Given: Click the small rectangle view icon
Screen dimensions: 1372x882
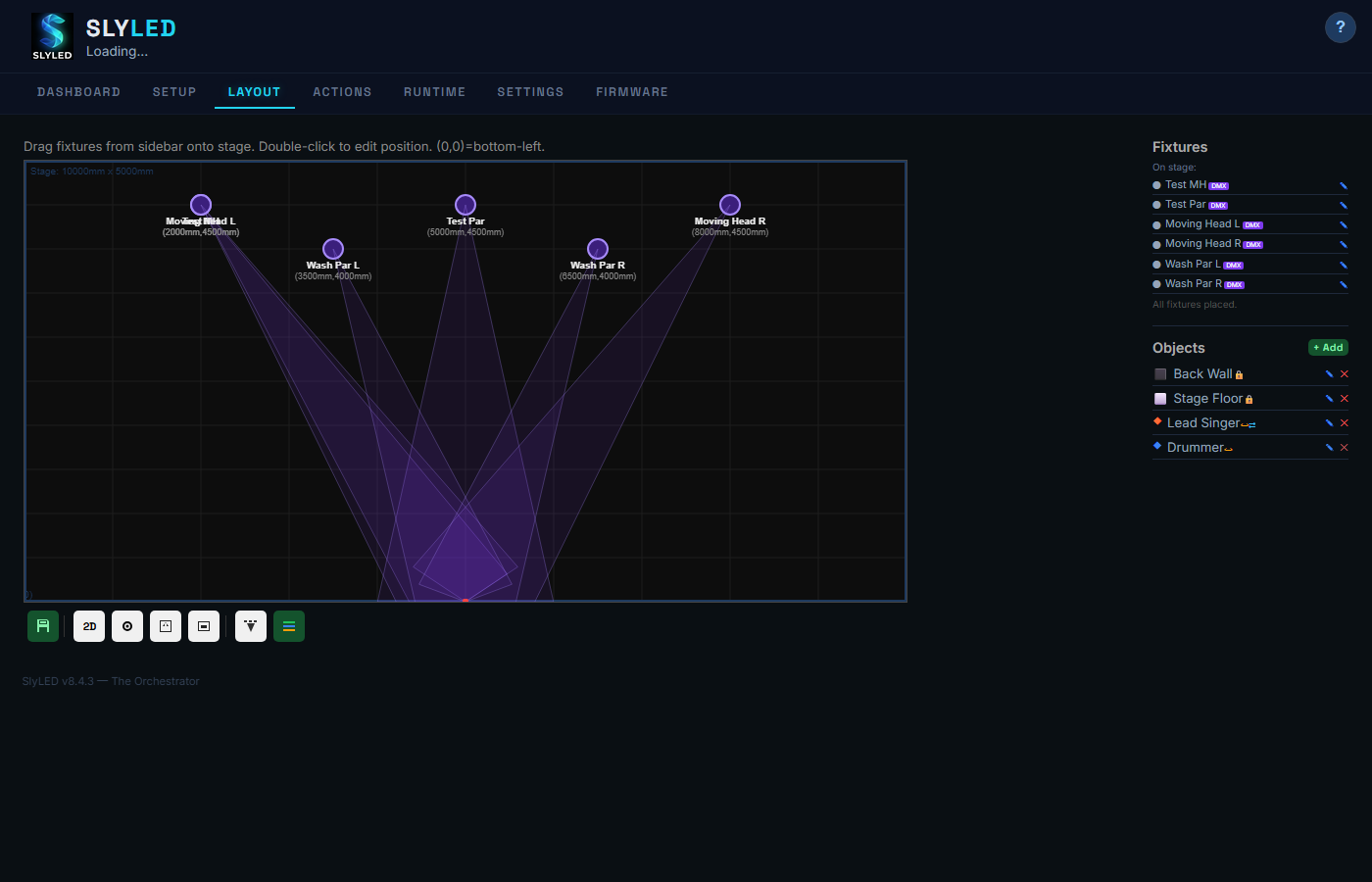Looking at the screenshot, I should (204, 626).
